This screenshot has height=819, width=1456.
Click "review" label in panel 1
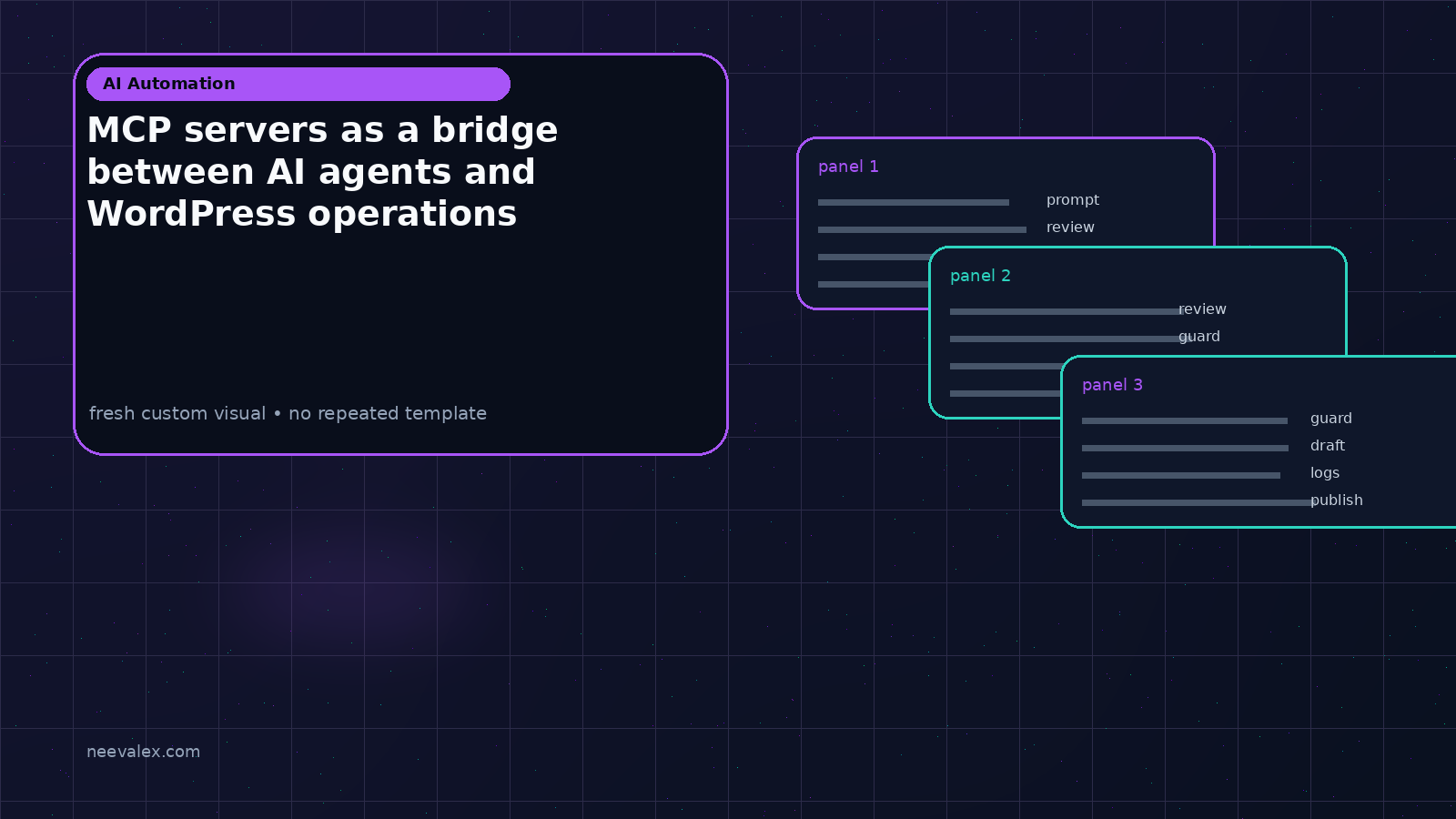point(1070,227)
